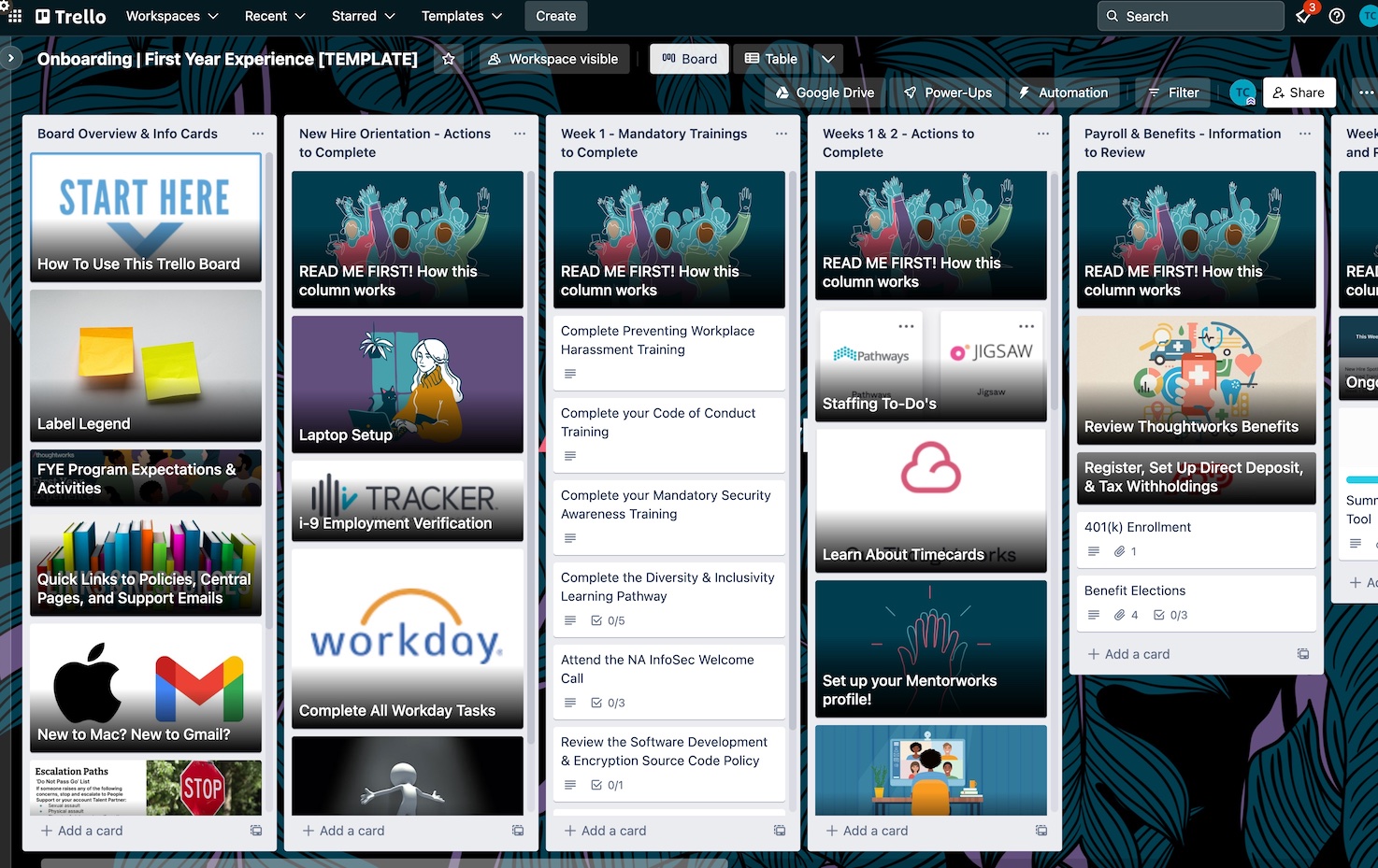The width and height of the screenshot is (1378, 868).
Task: Open list actions for Board Overview list
Action: pyautogui.click(x=257, y=134)
